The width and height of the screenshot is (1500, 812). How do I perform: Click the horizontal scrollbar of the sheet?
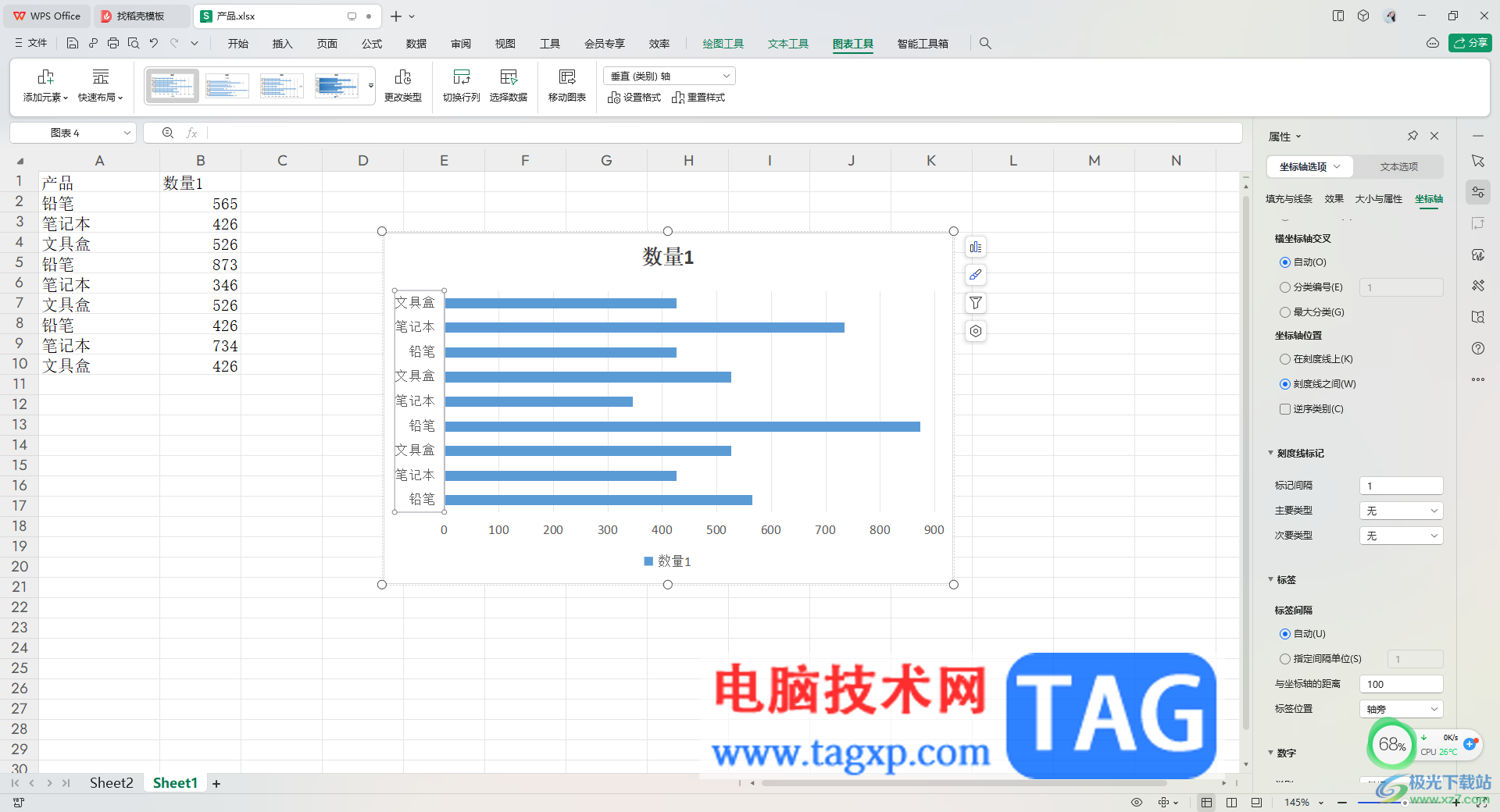coord(964,783)
